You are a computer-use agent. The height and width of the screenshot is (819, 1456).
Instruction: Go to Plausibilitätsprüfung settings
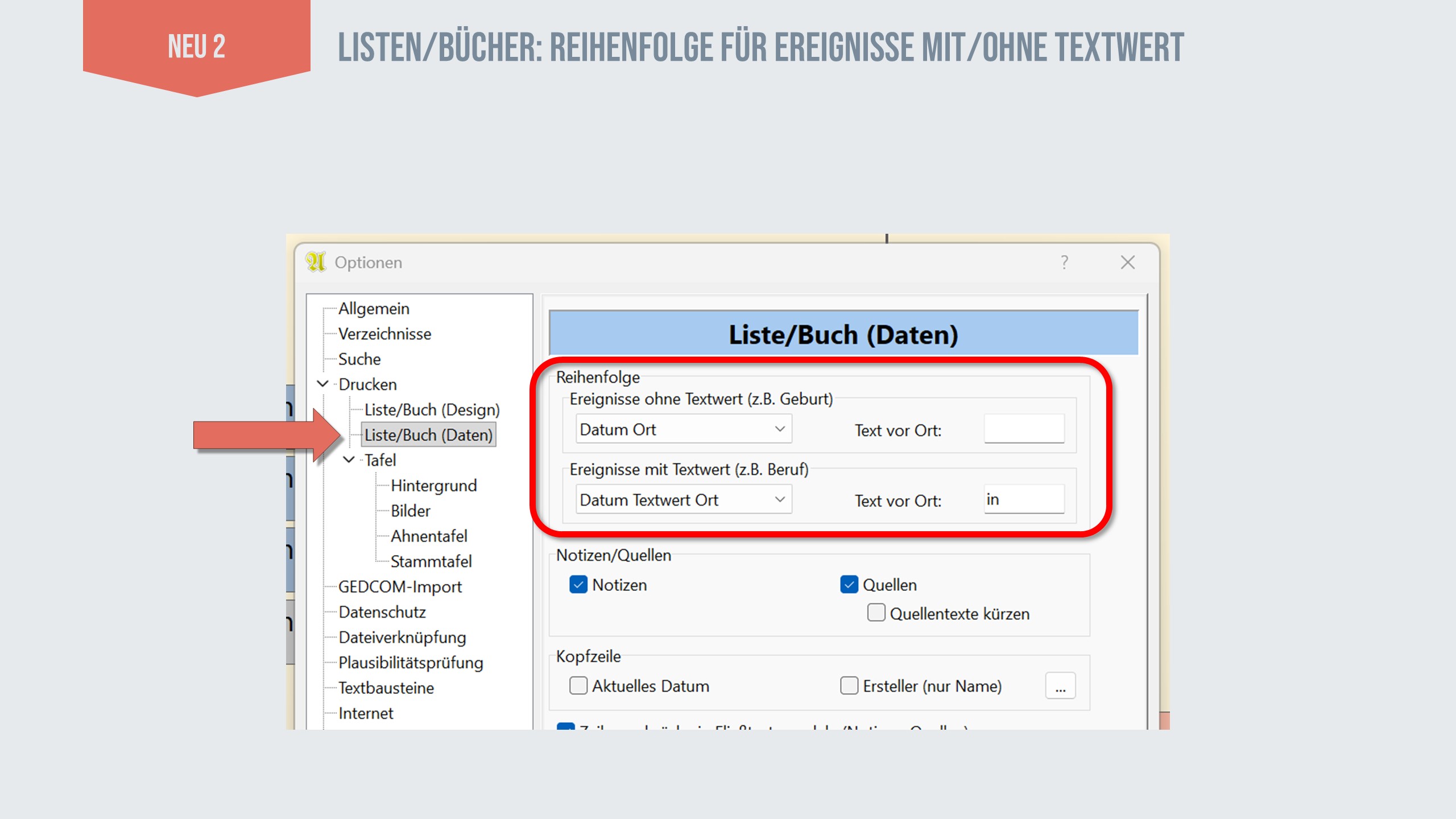pyautogui.click(x=411, y=663)
